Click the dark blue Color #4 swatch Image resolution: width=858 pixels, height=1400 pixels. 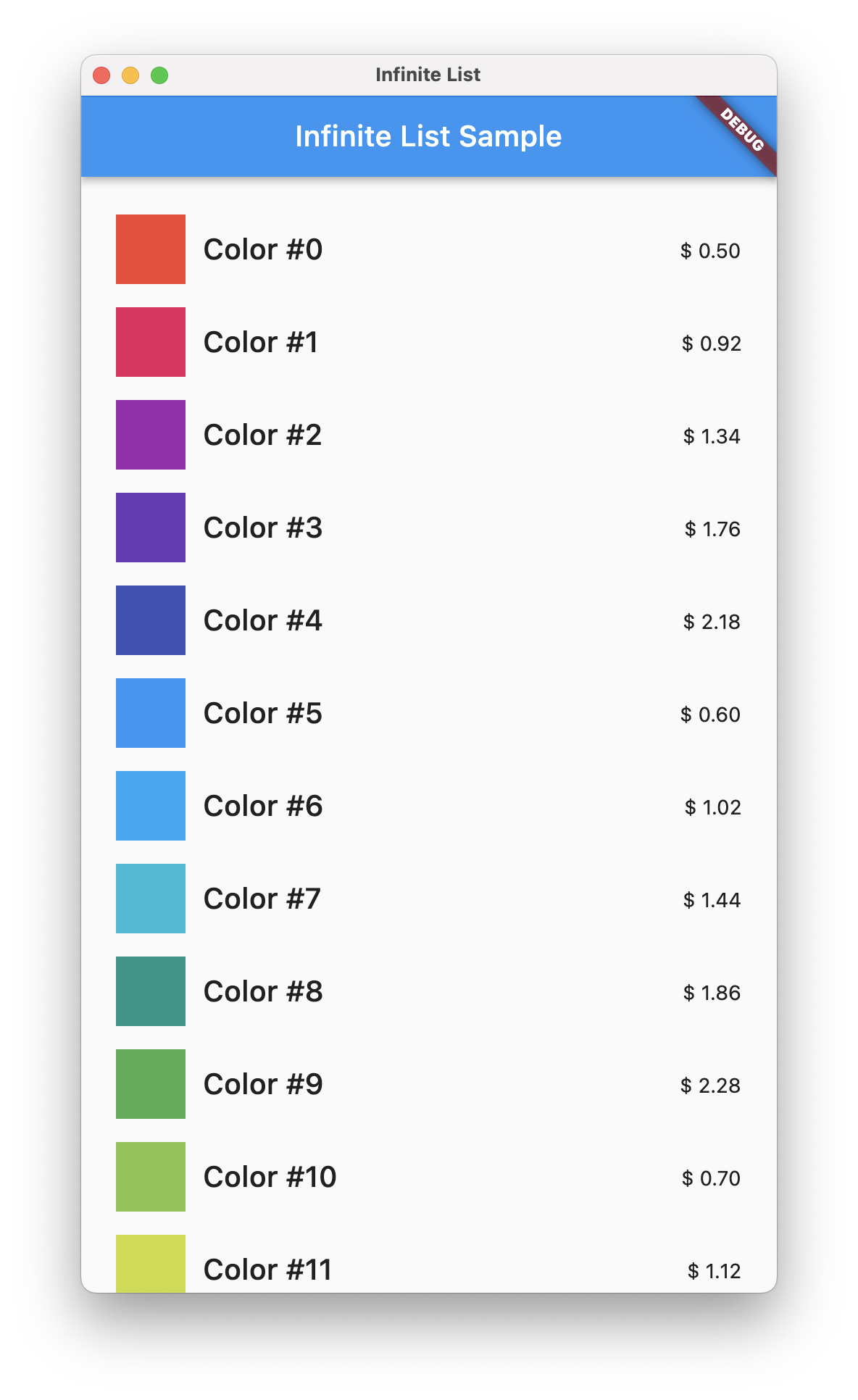pyautogui.click(x=150, y=620)
